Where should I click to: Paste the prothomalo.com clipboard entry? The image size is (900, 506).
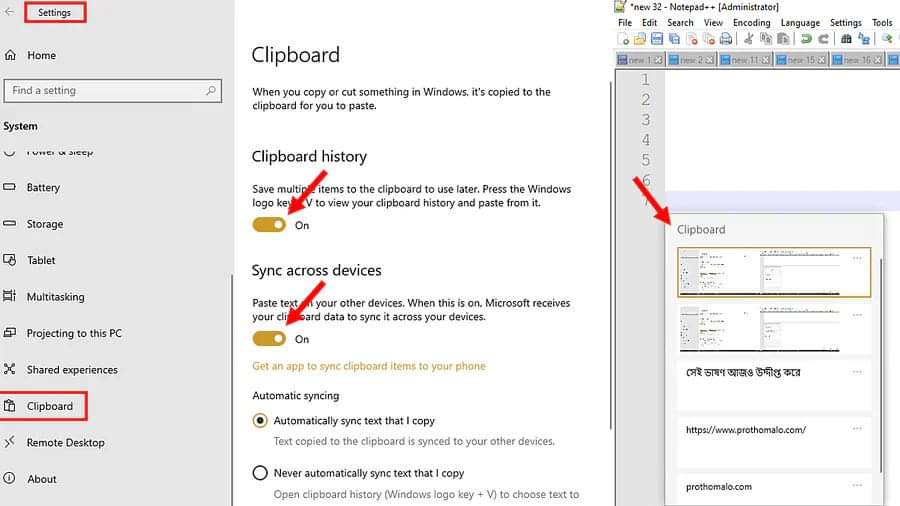coord(774,490)
